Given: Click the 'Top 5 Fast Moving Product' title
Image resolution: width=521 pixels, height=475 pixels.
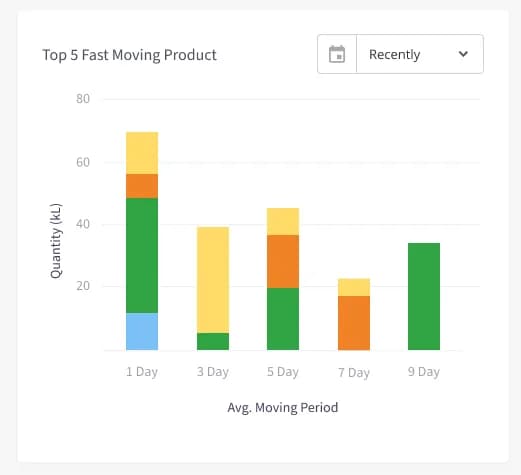Looking at the screenshot, I should pyautogui.click(x=129, y=55).
